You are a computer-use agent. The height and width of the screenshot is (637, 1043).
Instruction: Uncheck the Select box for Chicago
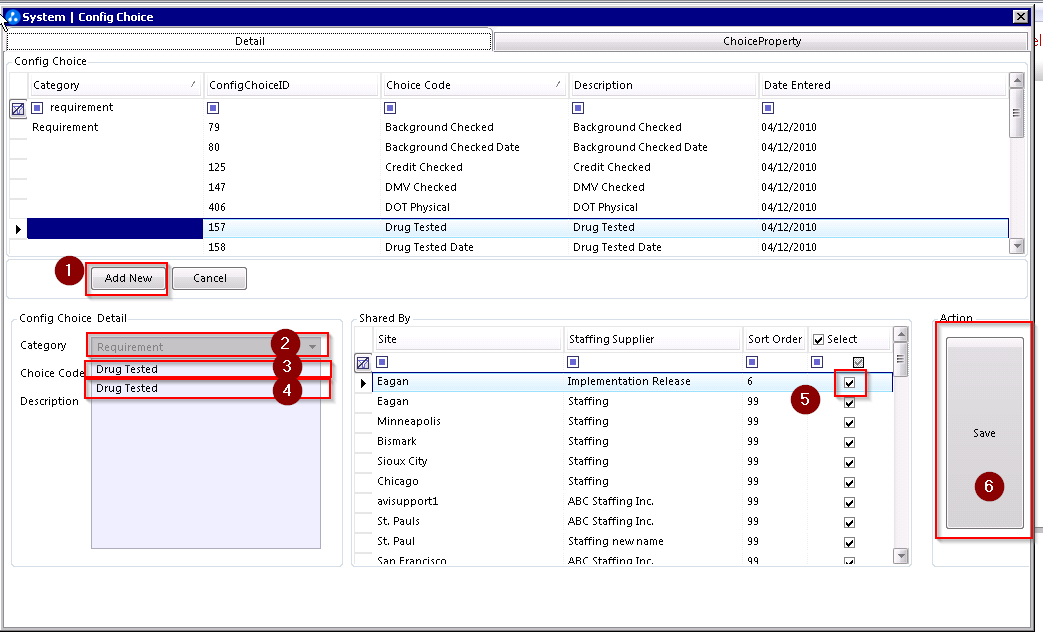849,482
